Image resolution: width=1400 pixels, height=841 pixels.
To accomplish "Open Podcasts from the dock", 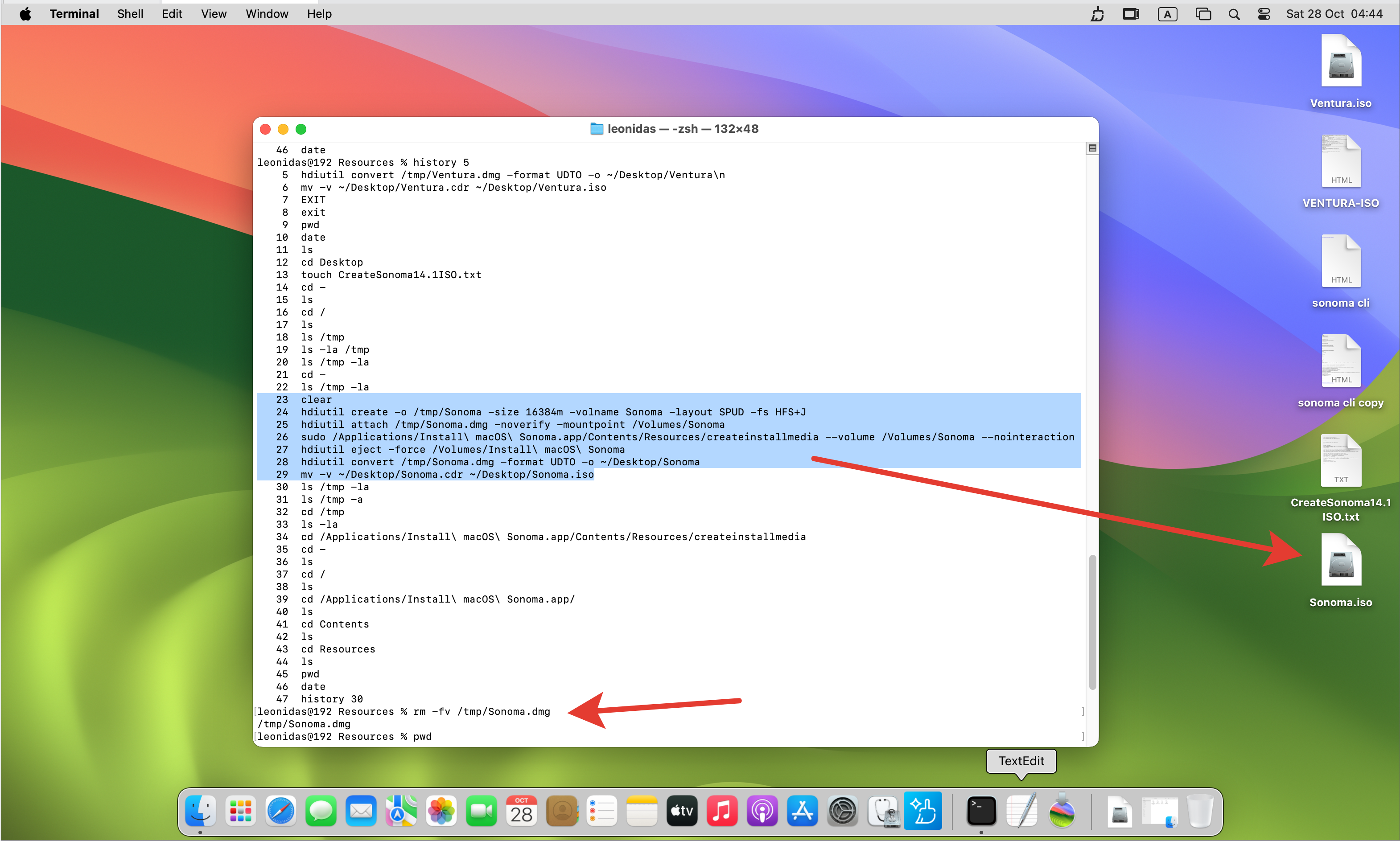I will [x=762, y=811].
